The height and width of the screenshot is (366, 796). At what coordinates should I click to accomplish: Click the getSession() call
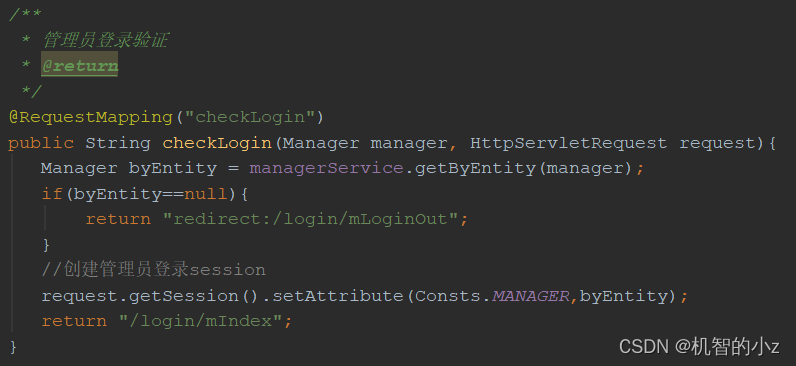pos(194,295)
